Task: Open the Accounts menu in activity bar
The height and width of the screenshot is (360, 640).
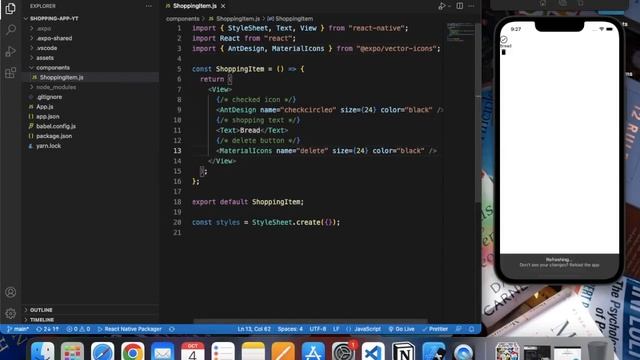Action: [11, 292]
